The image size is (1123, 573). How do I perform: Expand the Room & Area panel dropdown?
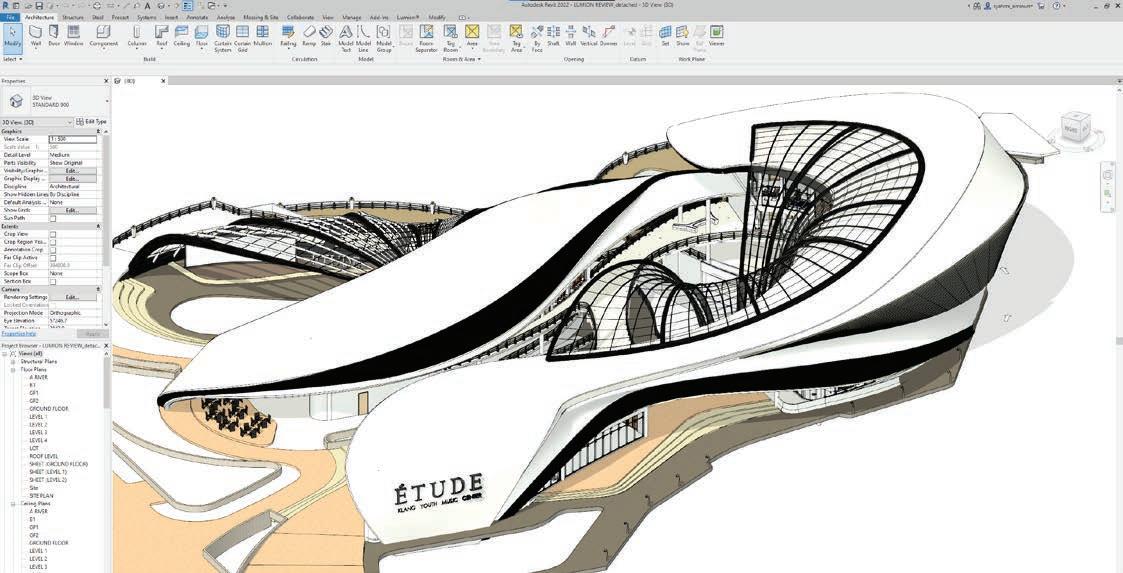462,59
